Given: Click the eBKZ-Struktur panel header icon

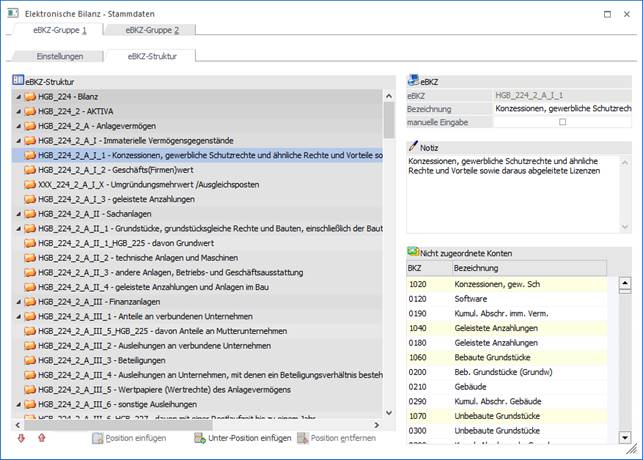Looking at the screenshot, I should click(18, 80).
